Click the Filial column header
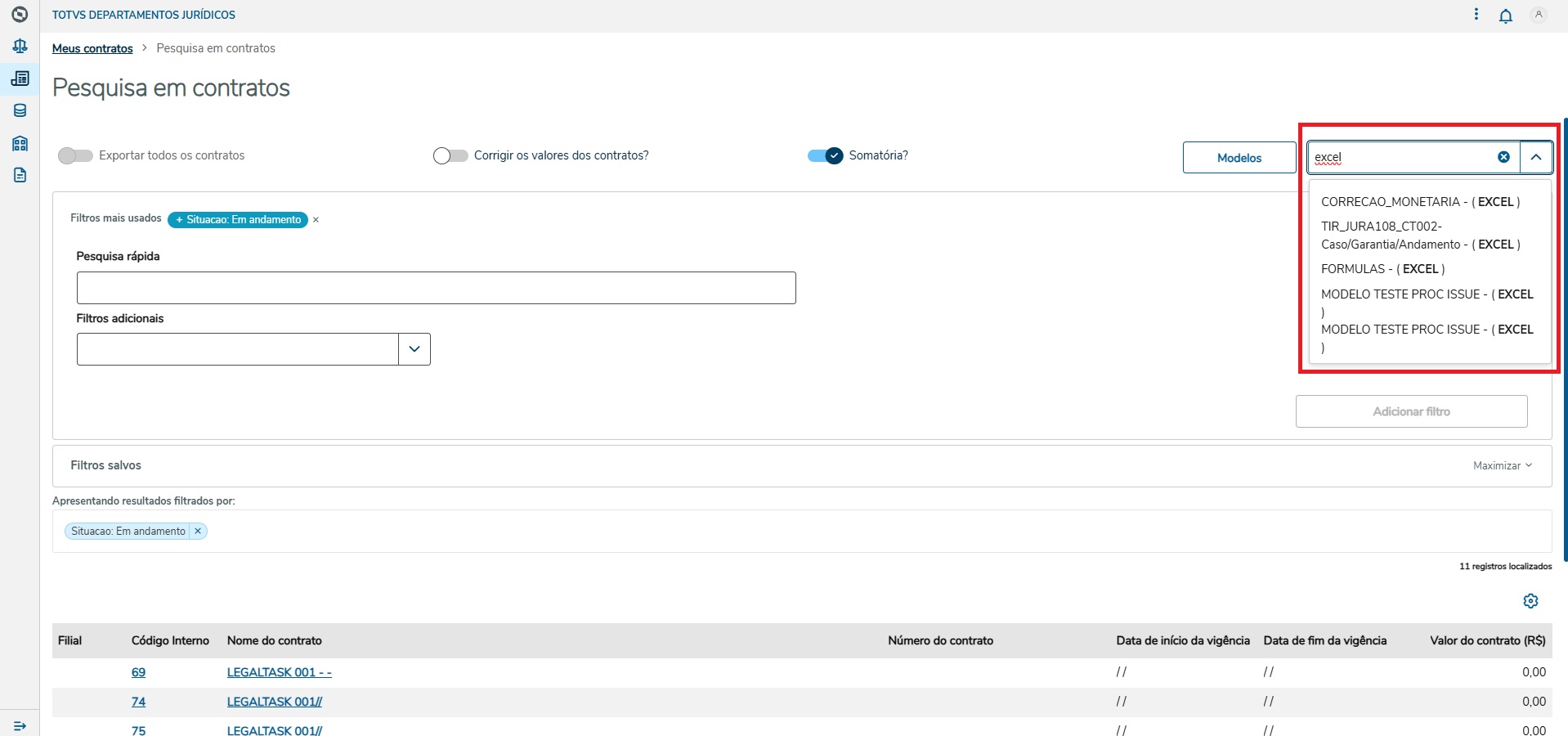Screen dimensions: 1568x736 coord(69,640)
